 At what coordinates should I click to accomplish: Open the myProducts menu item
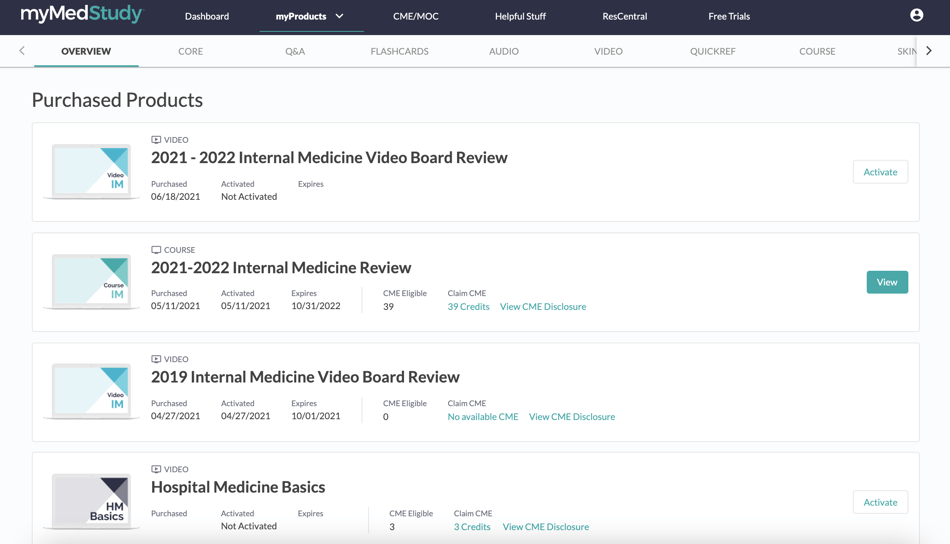(301, 16)
